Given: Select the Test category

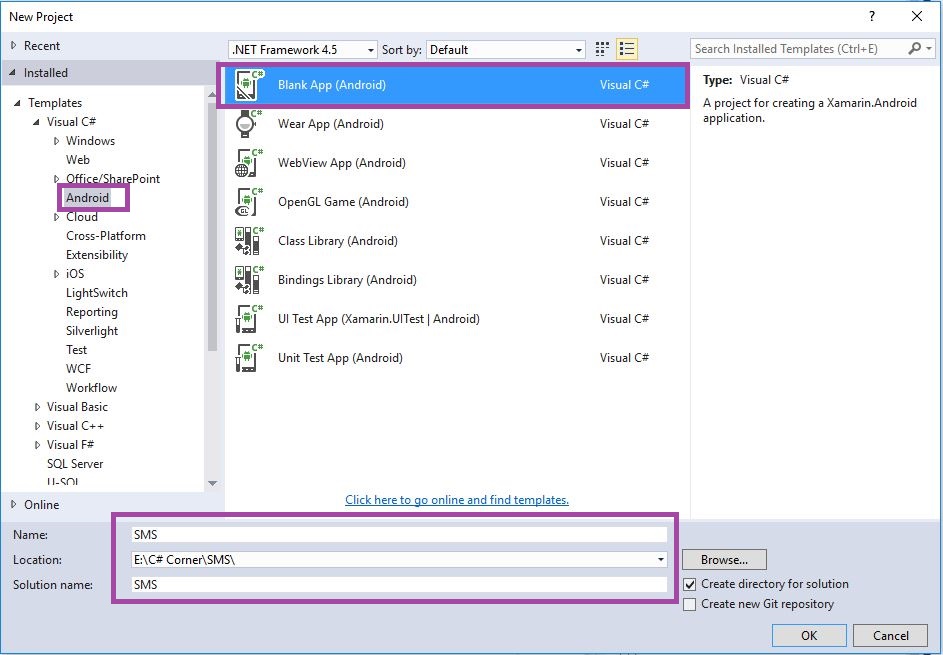Looking at the screenshot, I should pos(76,350).
